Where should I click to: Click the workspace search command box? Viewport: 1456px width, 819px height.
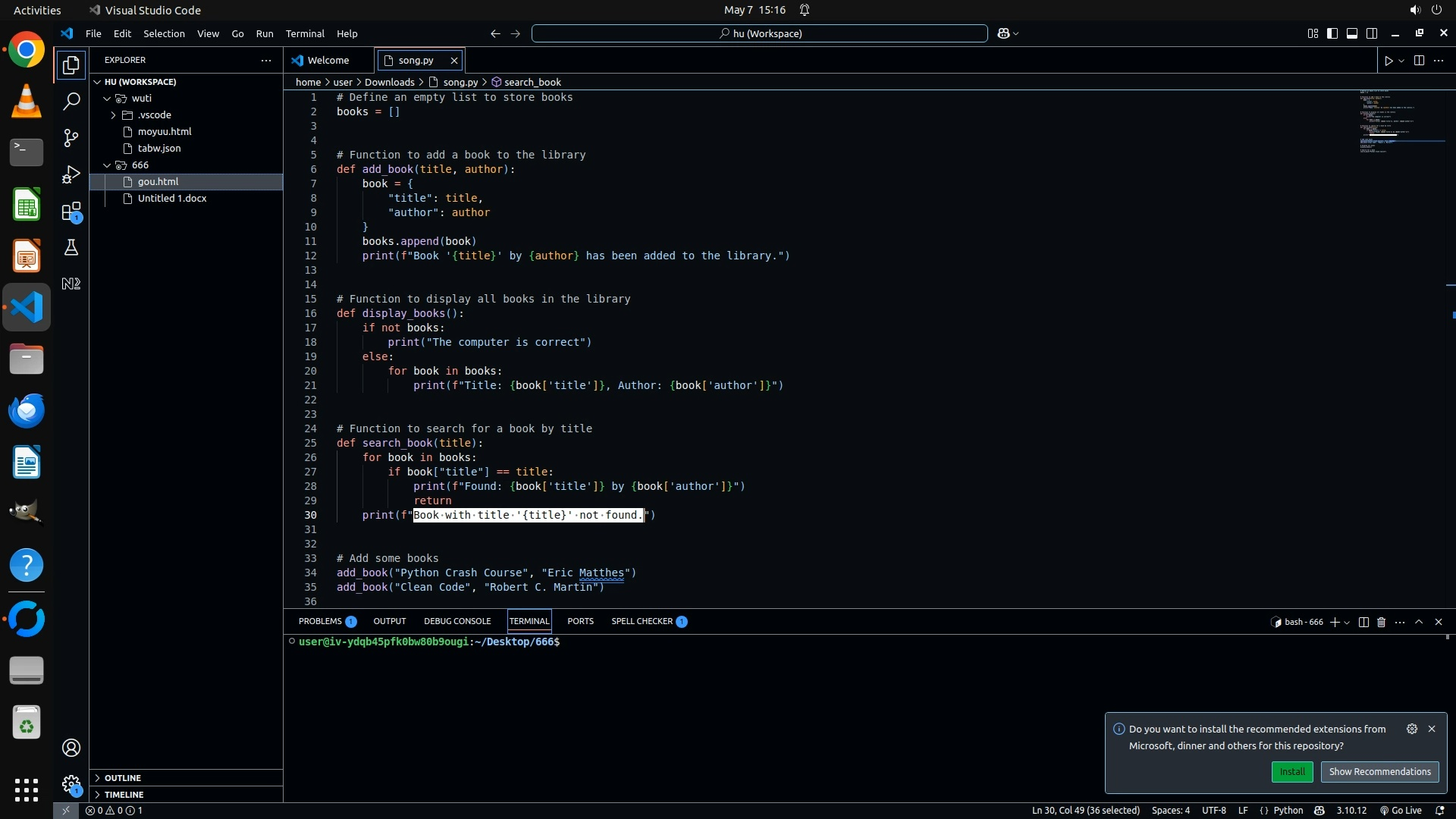pos(760,33)
